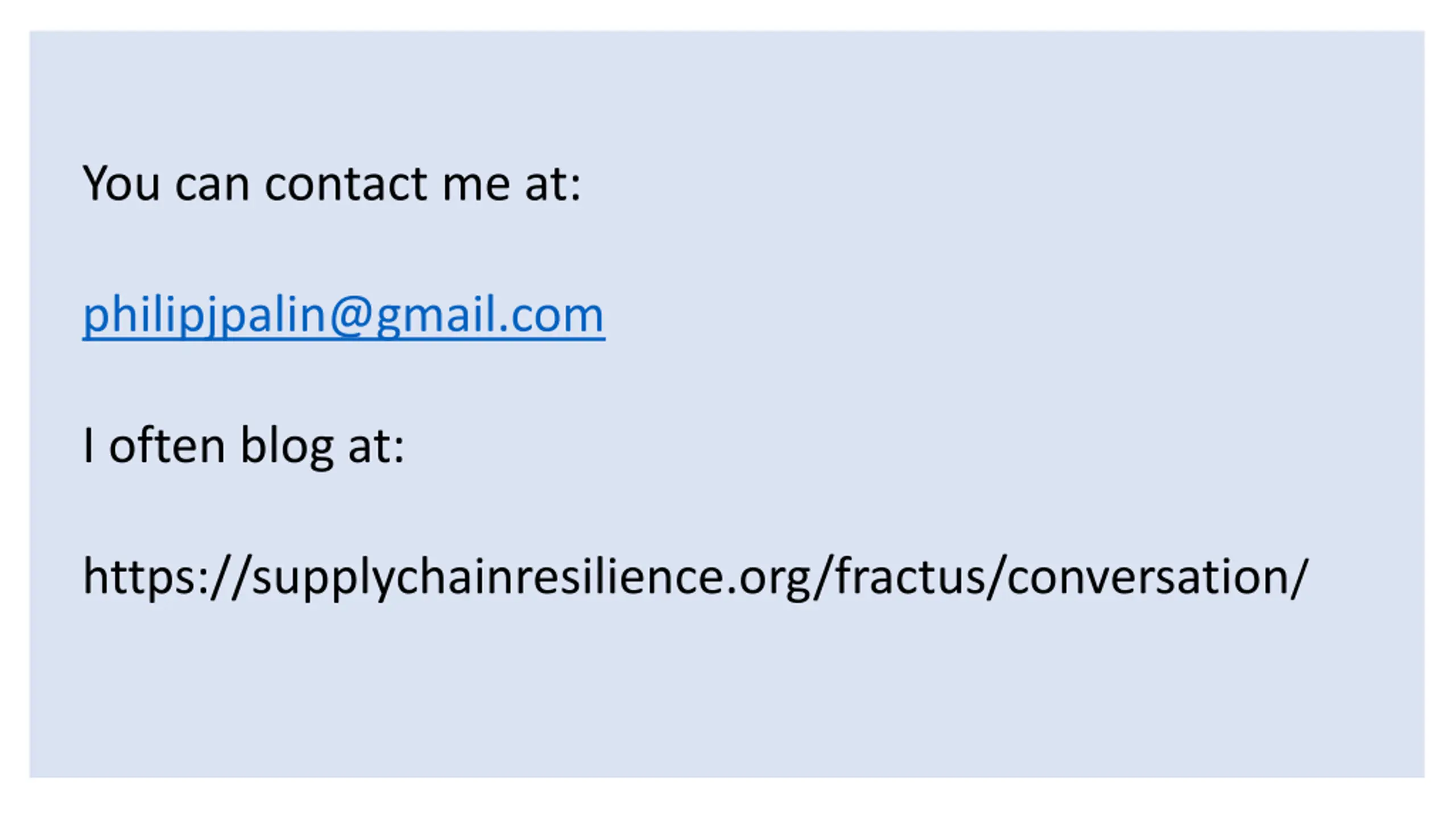Click "gmail.com" portion of the email link
Screen dimensions: 1456x819
(489, 316)
